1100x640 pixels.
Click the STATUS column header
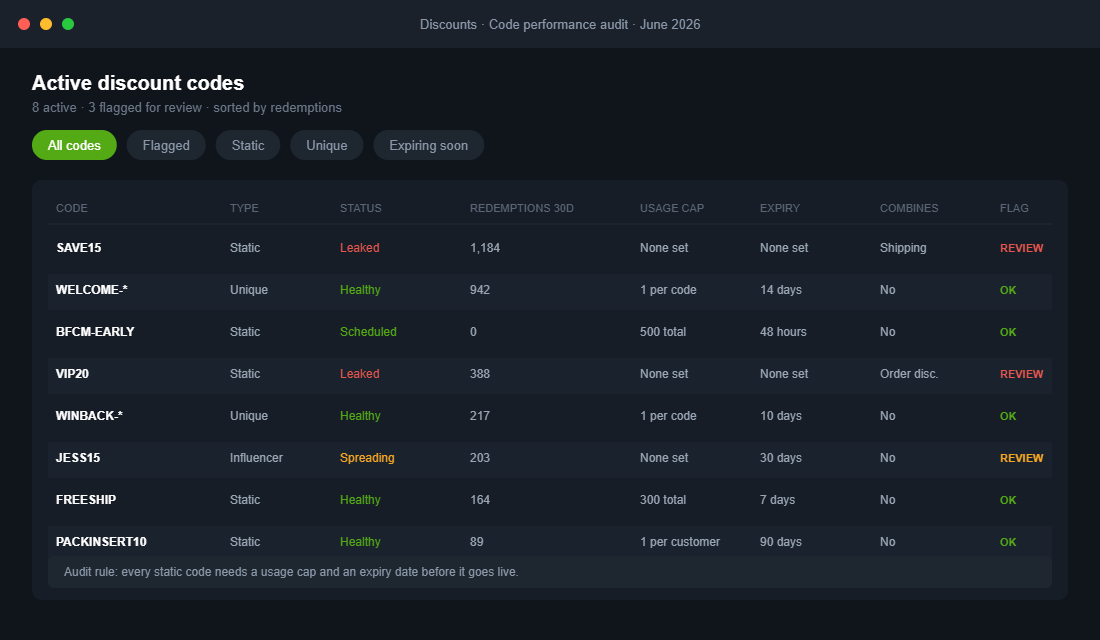coord(361,208)
